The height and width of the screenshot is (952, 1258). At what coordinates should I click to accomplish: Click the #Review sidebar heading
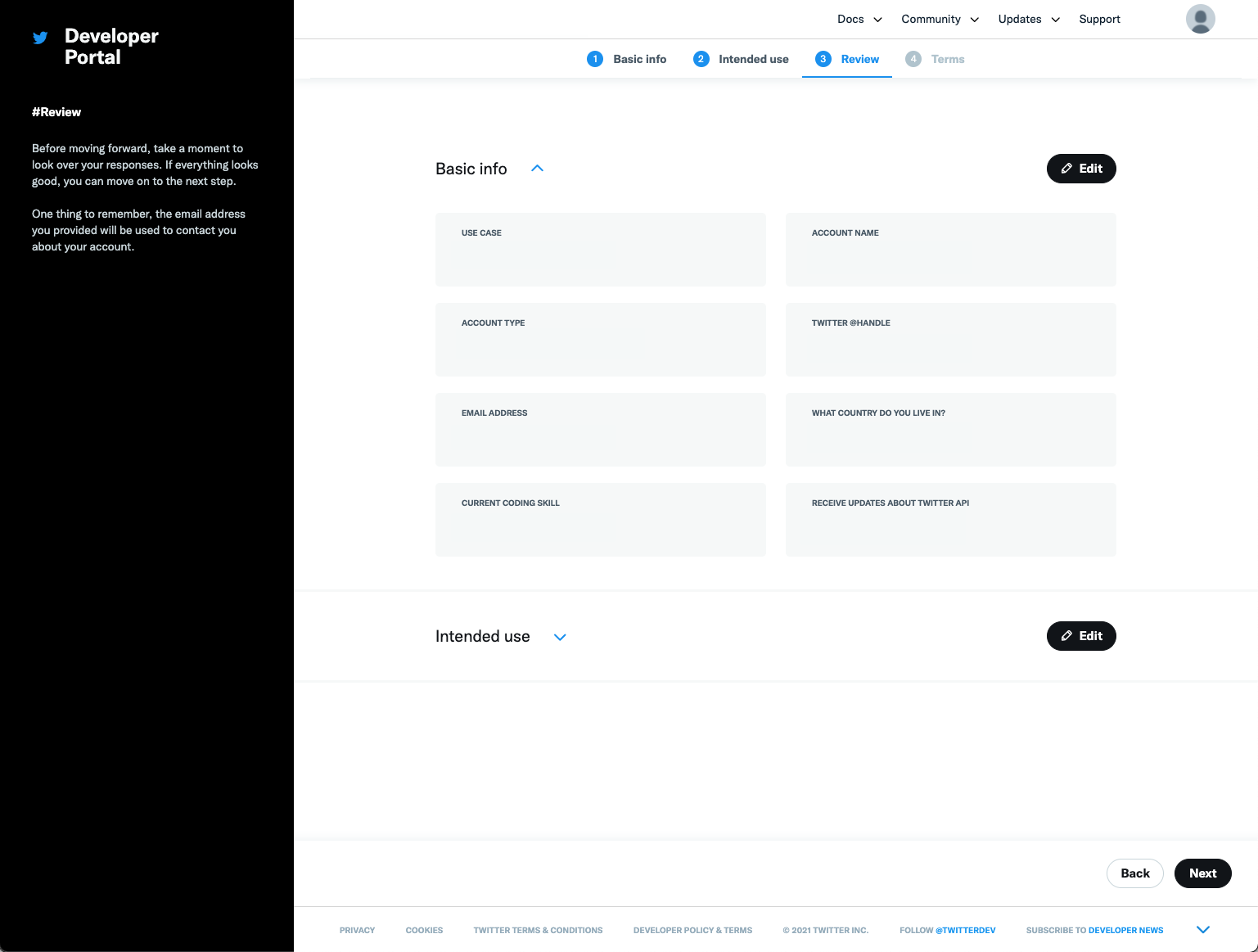tap(56, 112)
